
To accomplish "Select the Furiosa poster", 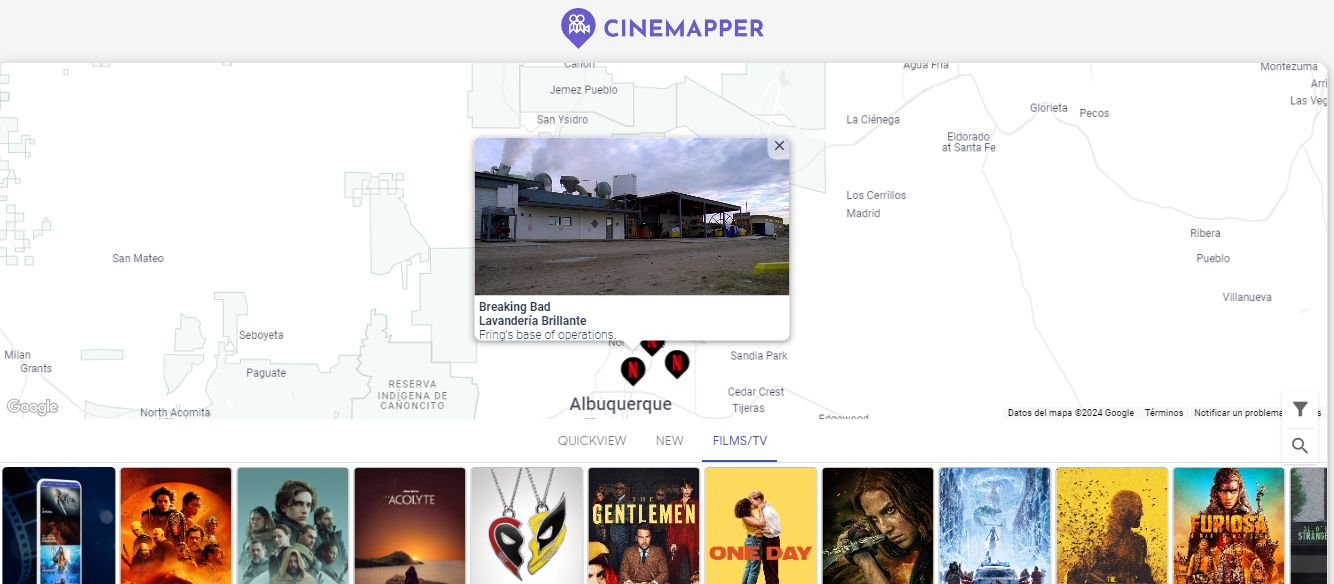I will [x=1228, y=525].
